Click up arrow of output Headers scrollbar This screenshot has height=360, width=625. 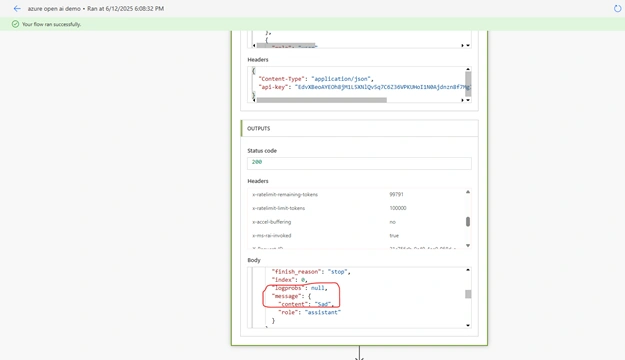point(468,192)
